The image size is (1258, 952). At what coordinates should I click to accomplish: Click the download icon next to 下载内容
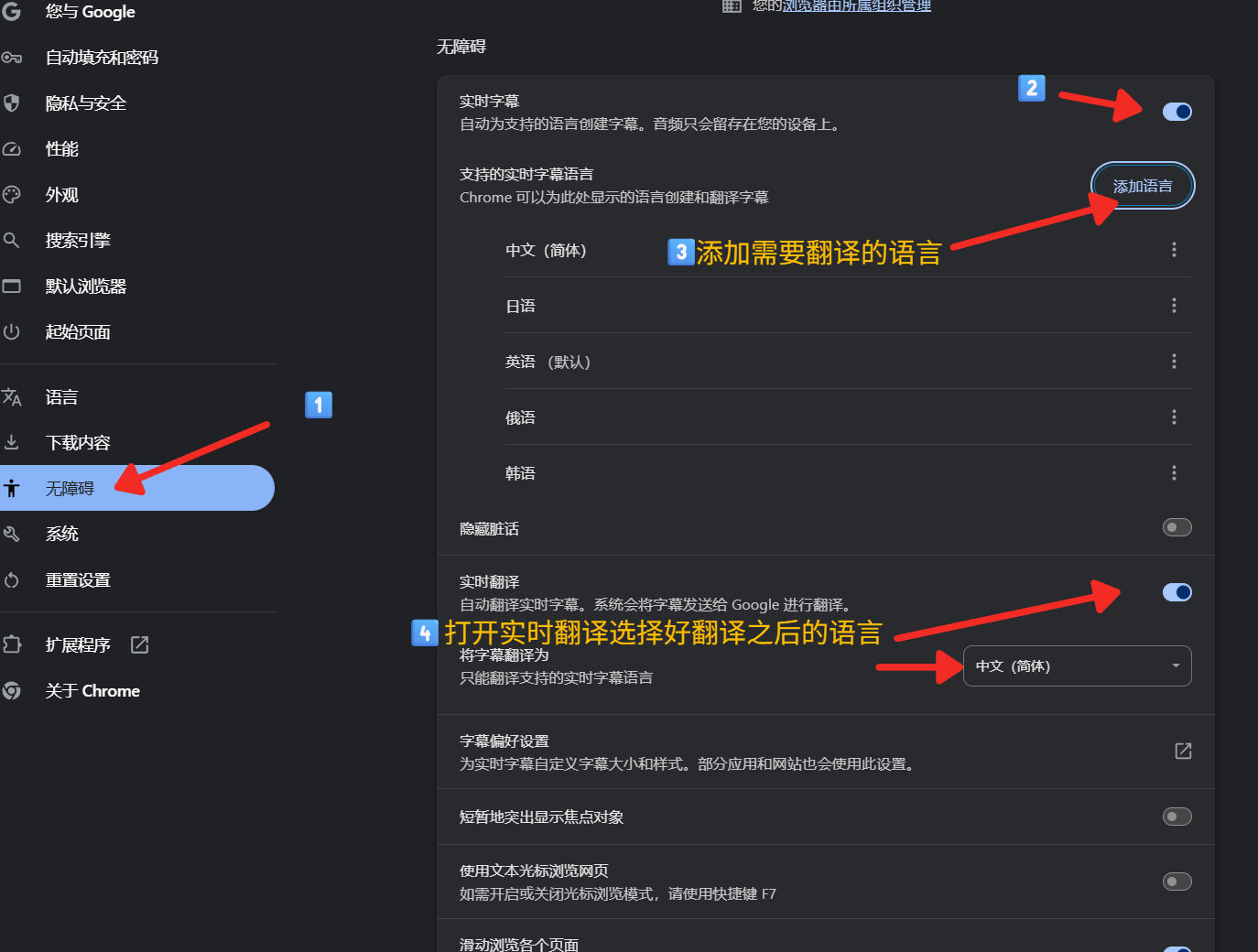11,442
